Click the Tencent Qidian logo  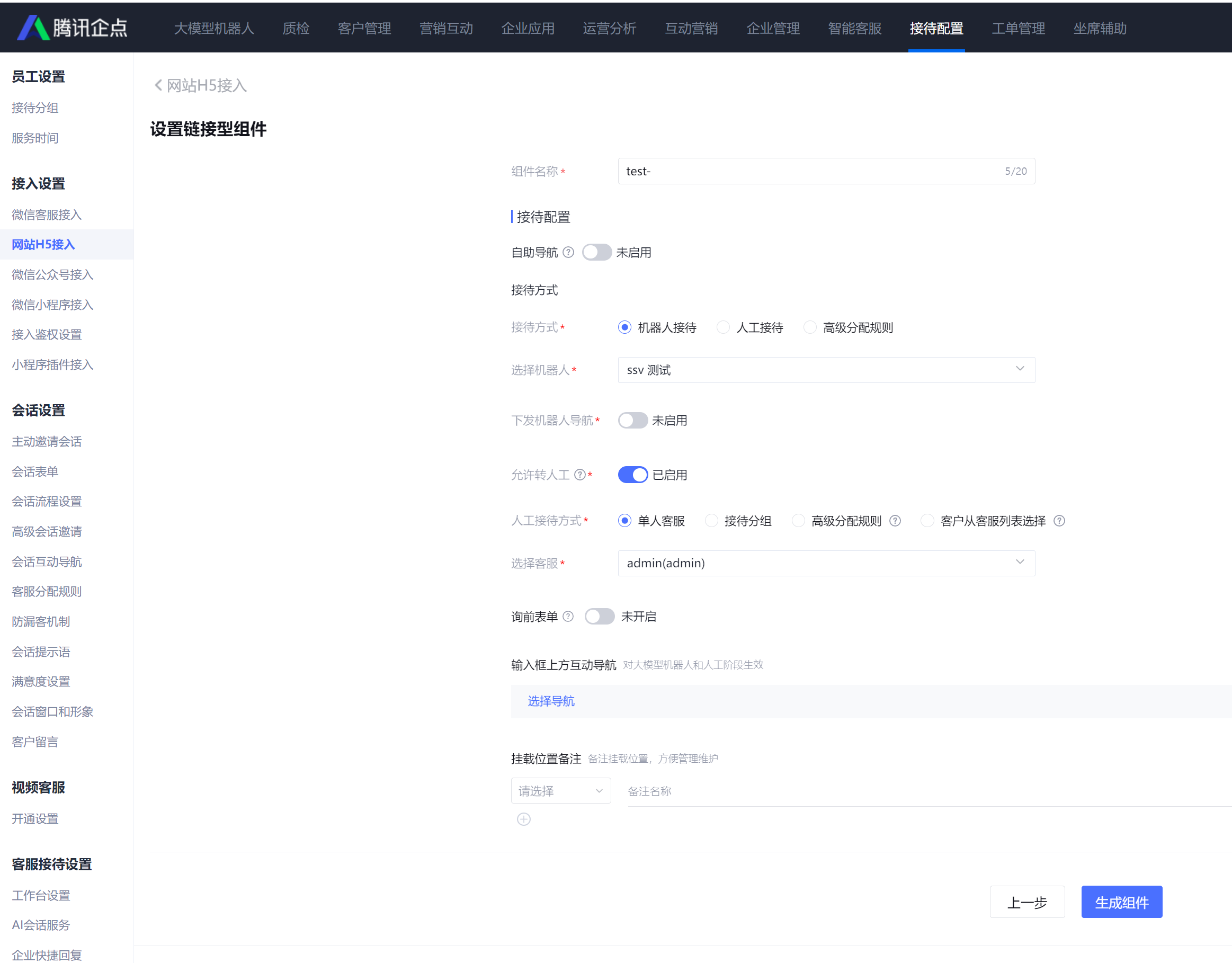point(72,28)
